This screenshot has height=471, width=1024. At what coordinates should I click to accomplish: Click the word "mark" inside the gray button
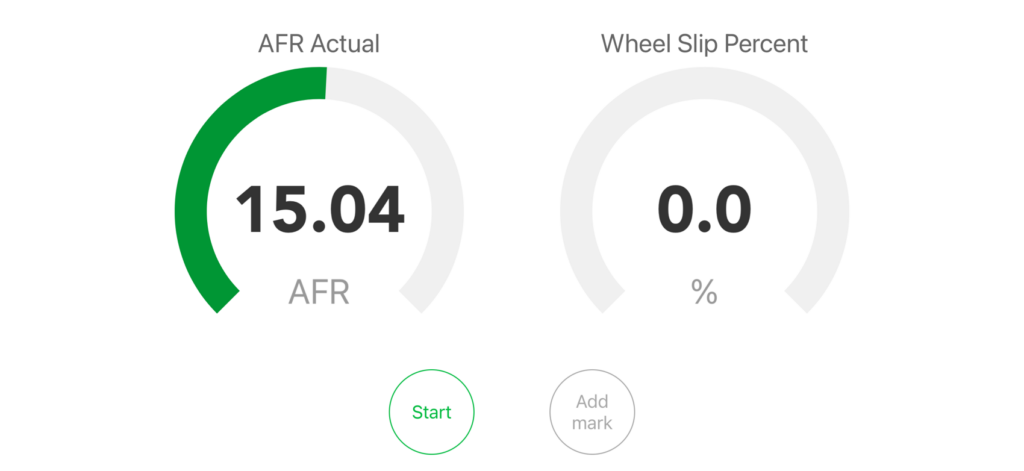click(x=592, y=422)
